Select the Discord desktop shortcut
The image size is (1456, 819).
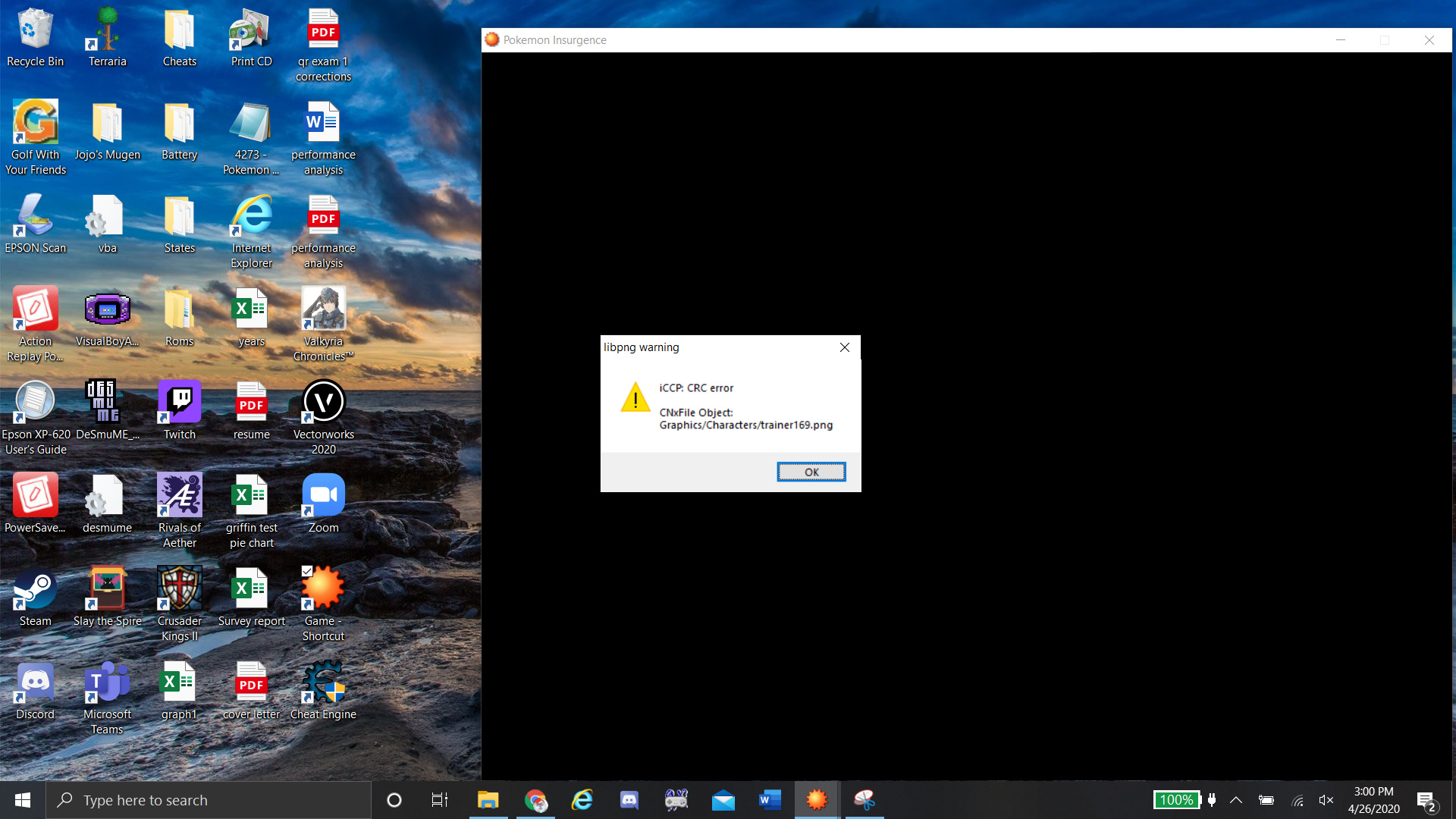(x=35, y=691)
